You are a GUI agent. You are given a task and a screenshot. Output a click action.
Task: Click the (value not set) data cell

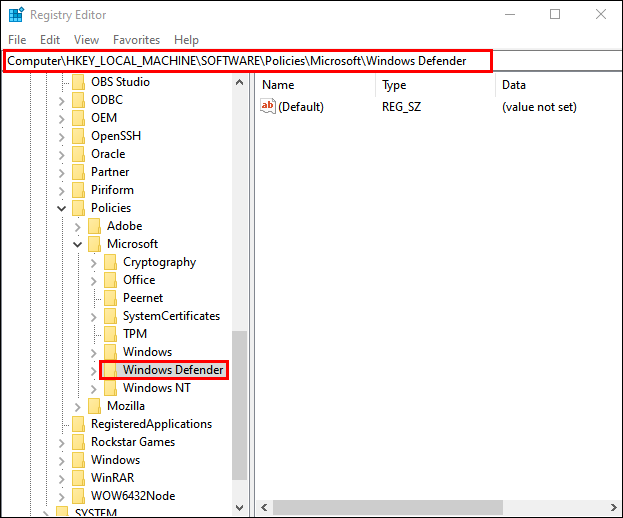[x=539, y=107]
